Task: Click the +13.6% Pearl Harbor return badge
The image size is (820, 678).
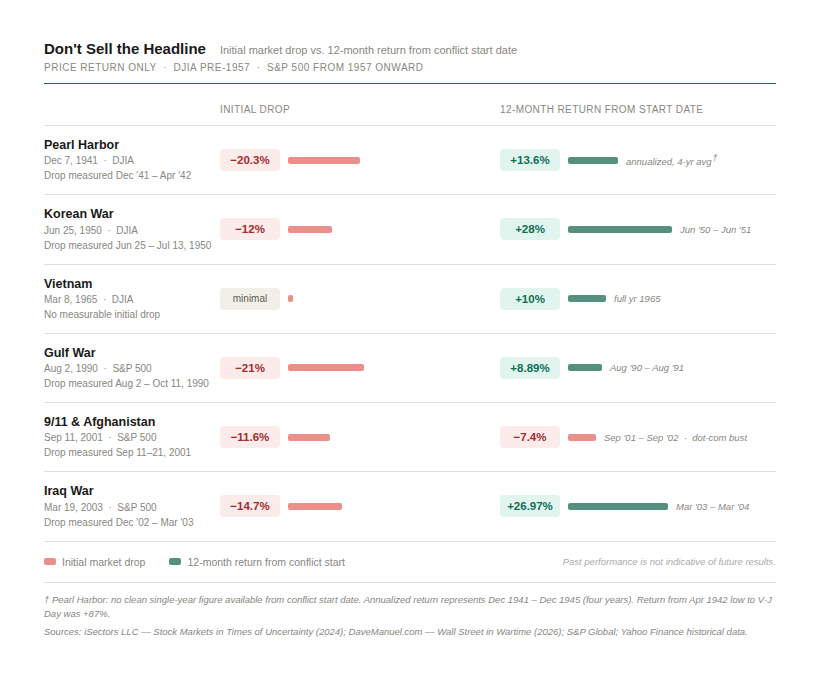Action: click(530, 160)
